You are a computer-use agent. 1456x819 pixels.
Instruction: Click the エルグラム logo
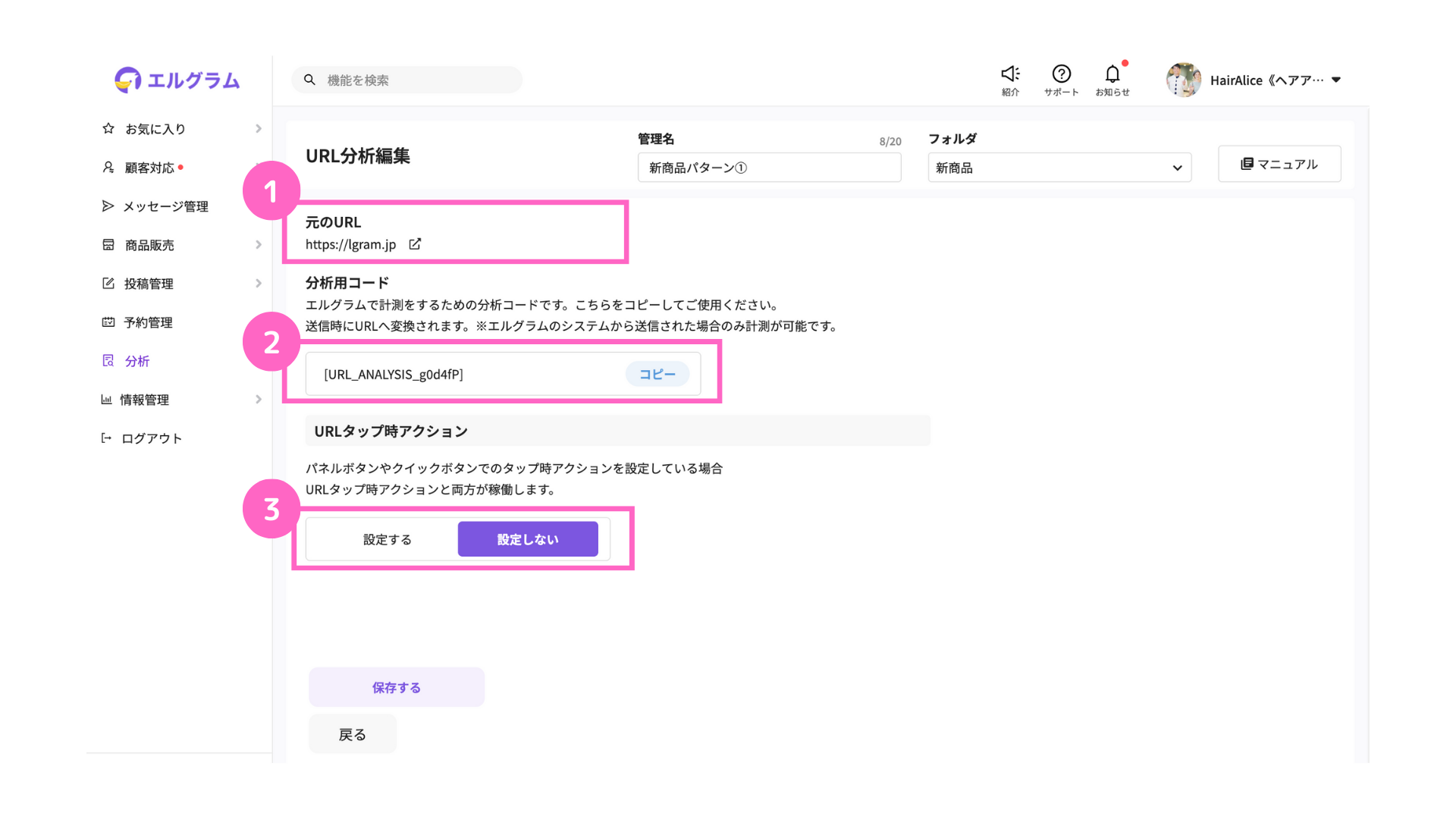tap(177, 80)
